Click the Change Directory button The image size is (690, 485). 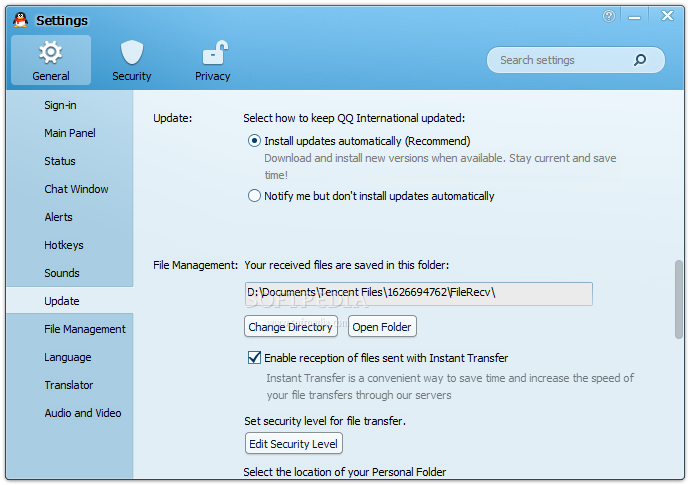click(x=290, y=327)
